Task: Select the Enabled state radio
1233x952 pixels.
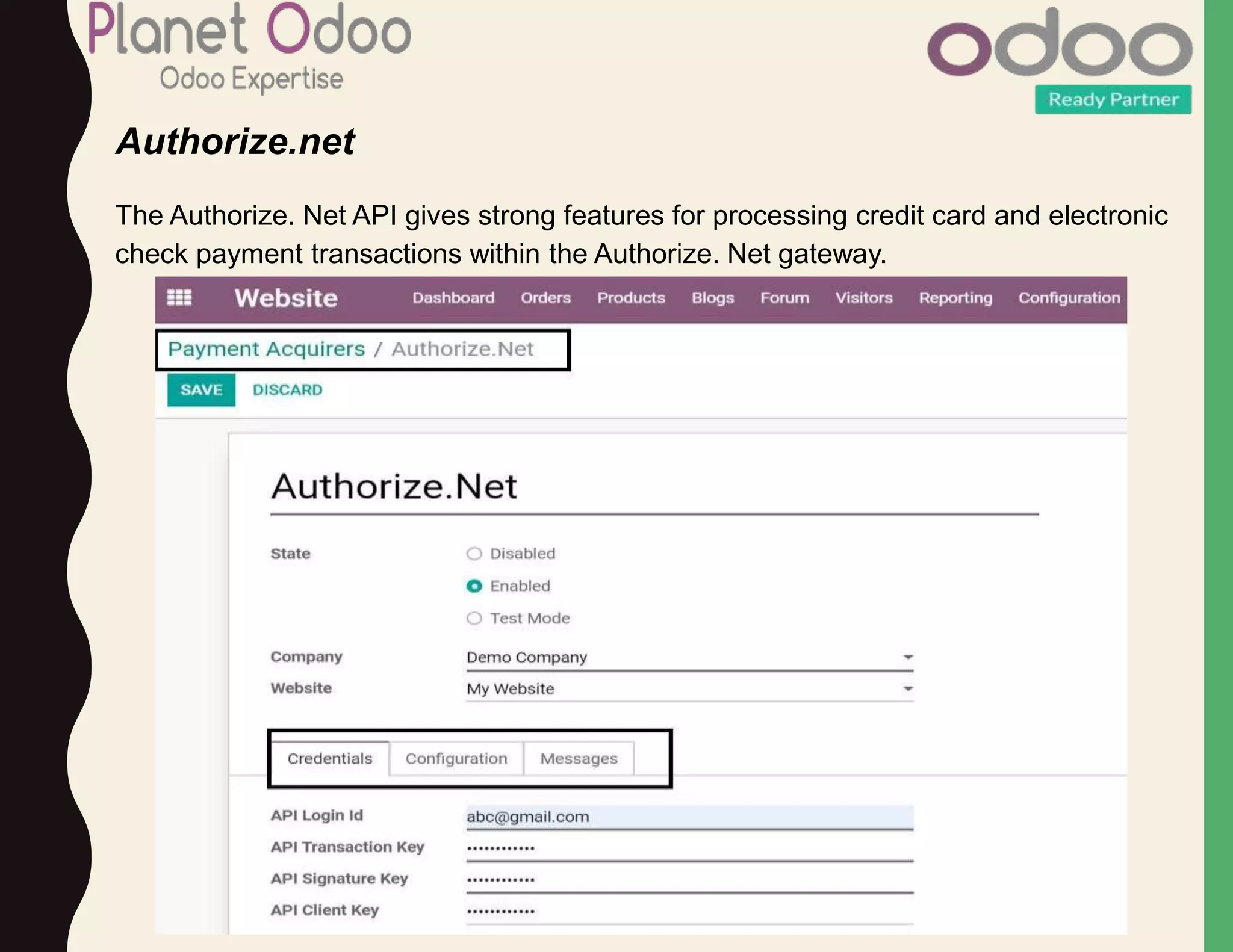Action: pos(474,586)
